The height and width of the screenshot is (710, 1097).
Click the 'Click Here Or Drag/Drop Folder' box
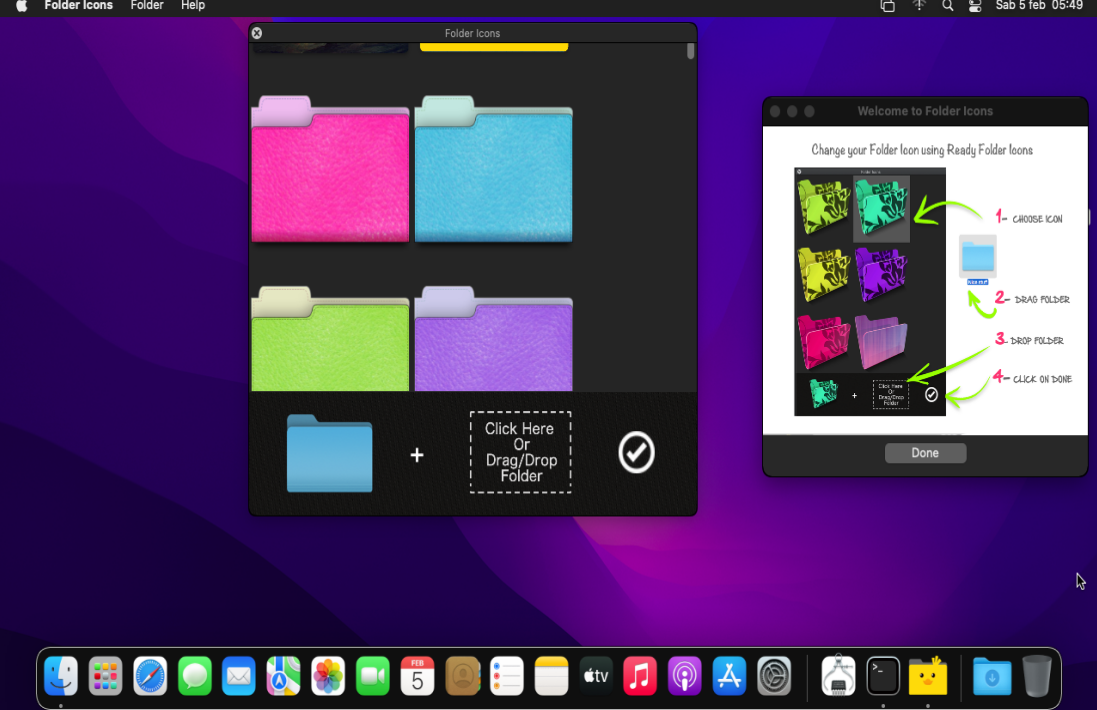[x=521, y=453]
